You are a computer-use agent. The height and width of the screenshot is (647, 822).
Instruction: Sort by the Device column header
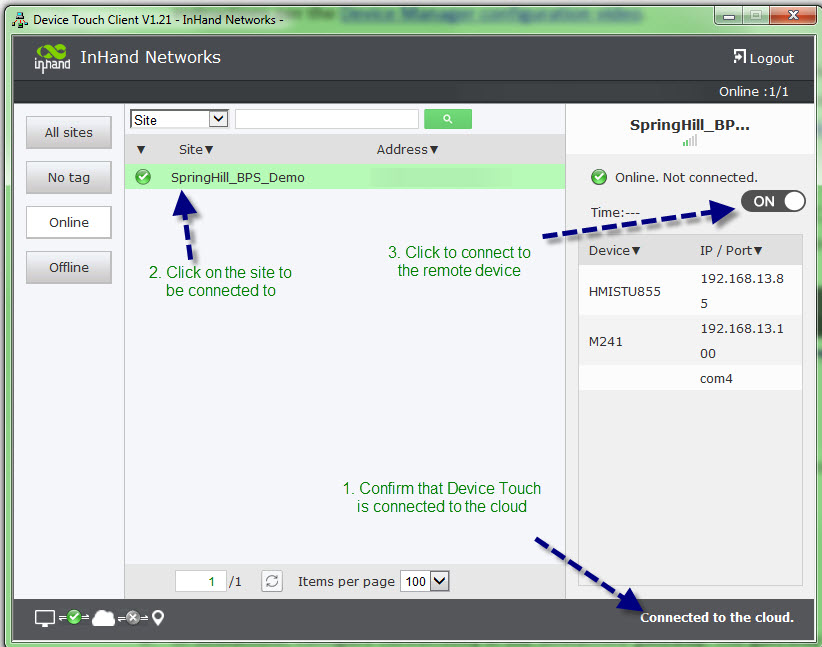pyautogui.click(x=614, y=251)
